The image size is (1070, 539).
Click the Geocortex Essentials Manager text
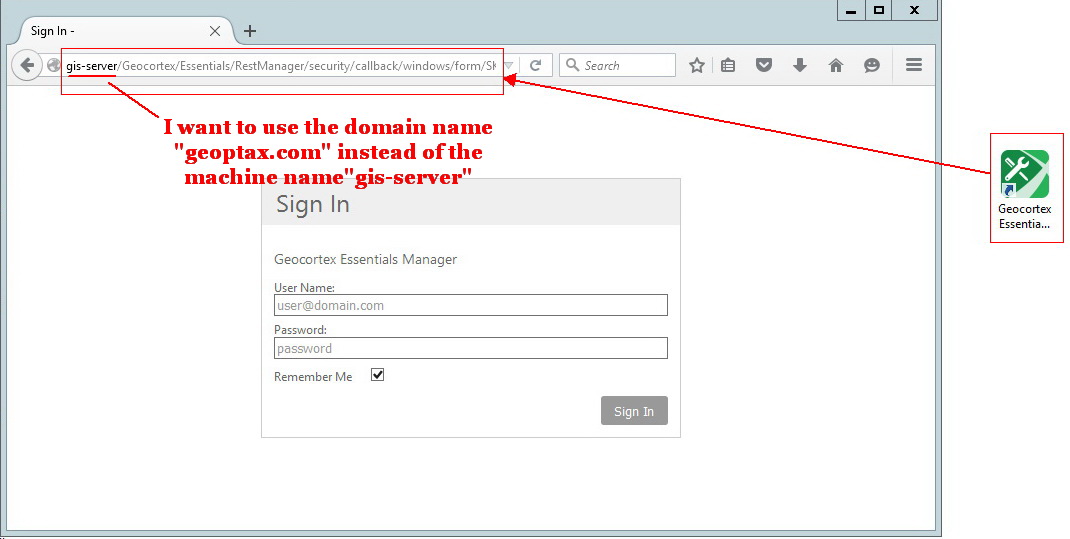[x=365, y=259]
